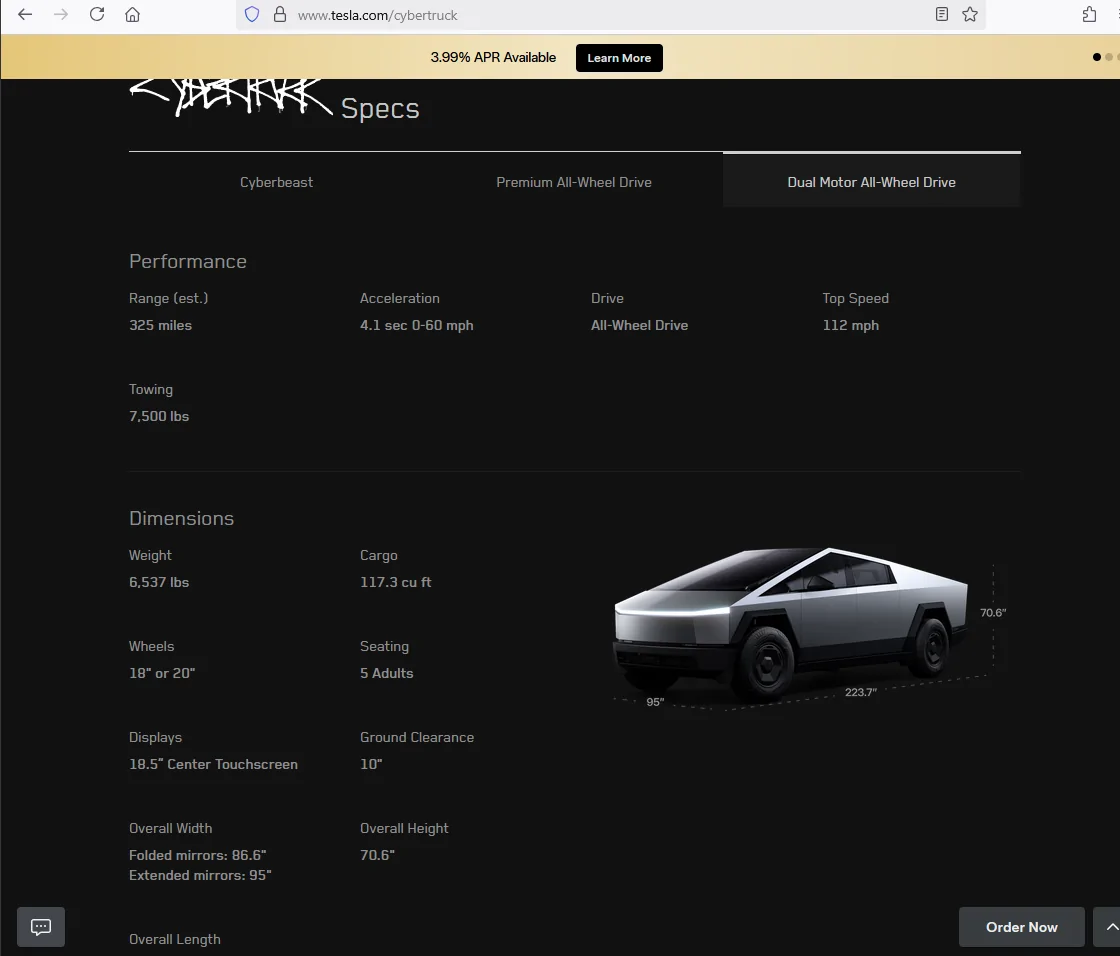Screen dimensions: 1120x956
Task: View site security lock information
Action: click(280, 14)
